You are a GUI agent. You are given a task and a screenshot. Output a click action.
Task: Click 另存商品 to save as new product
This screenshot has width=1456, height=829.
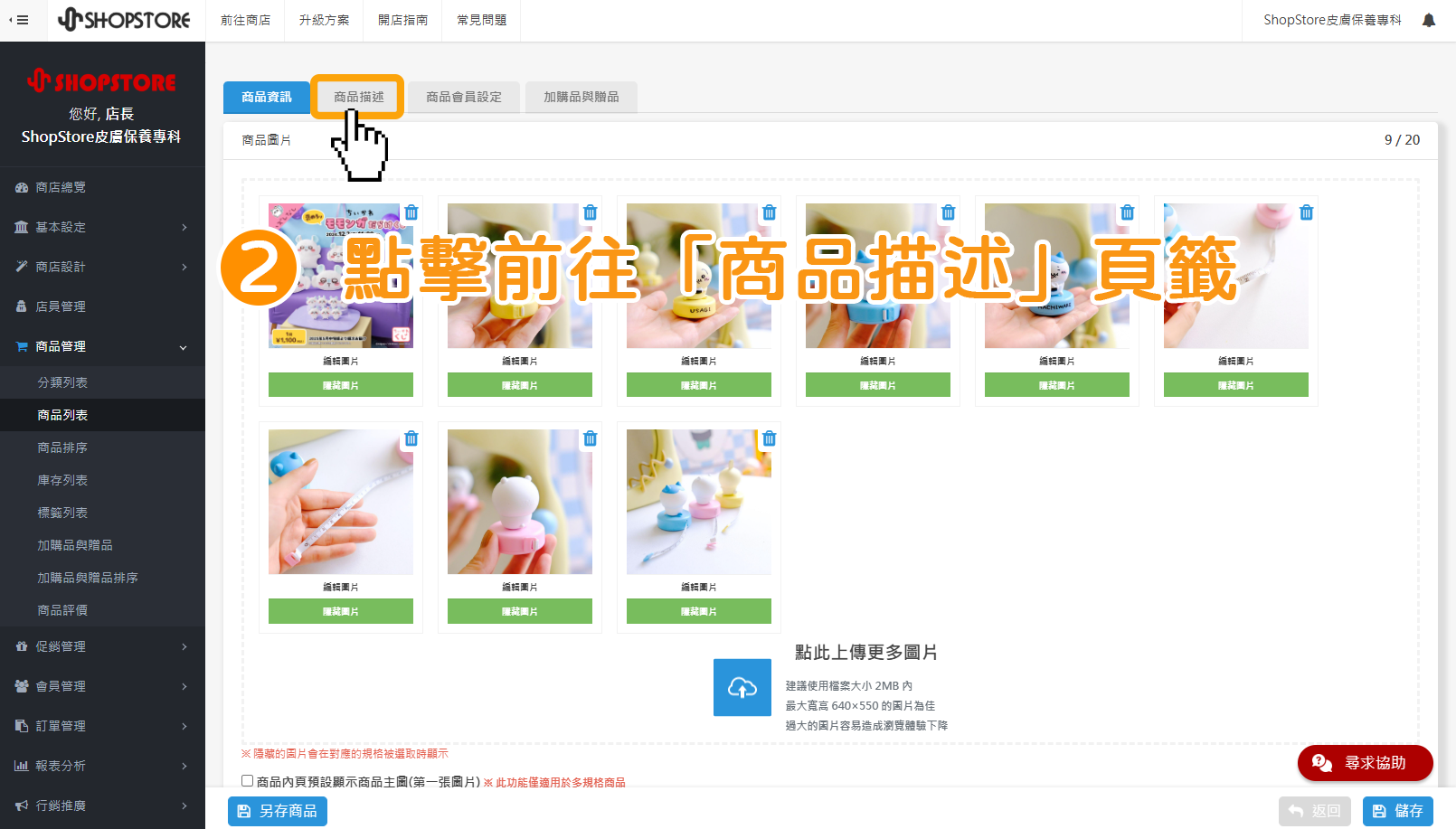point(277,811)
